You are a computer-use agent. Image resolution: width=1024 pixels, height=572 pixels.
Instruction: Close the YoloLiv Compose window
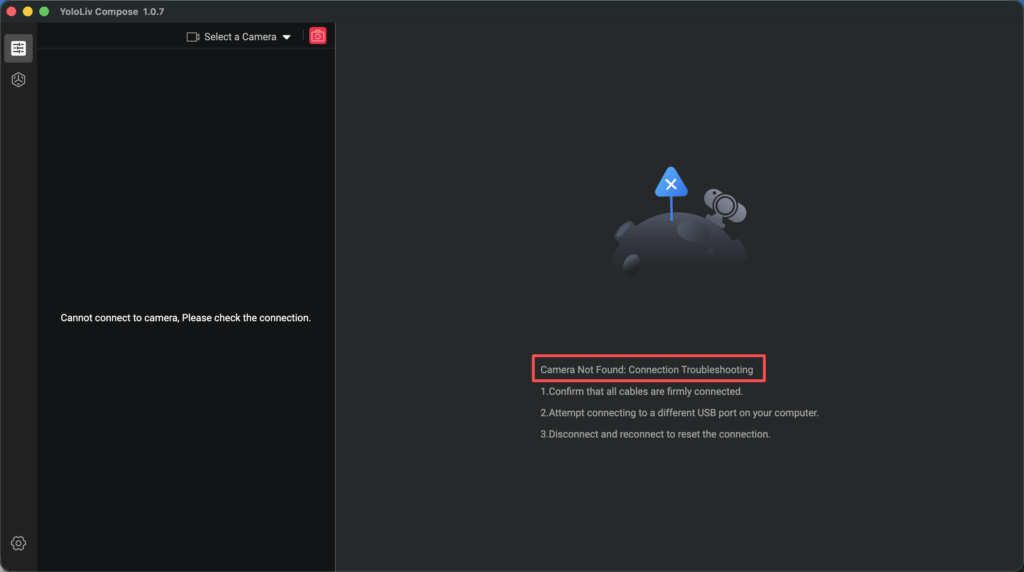12,11
